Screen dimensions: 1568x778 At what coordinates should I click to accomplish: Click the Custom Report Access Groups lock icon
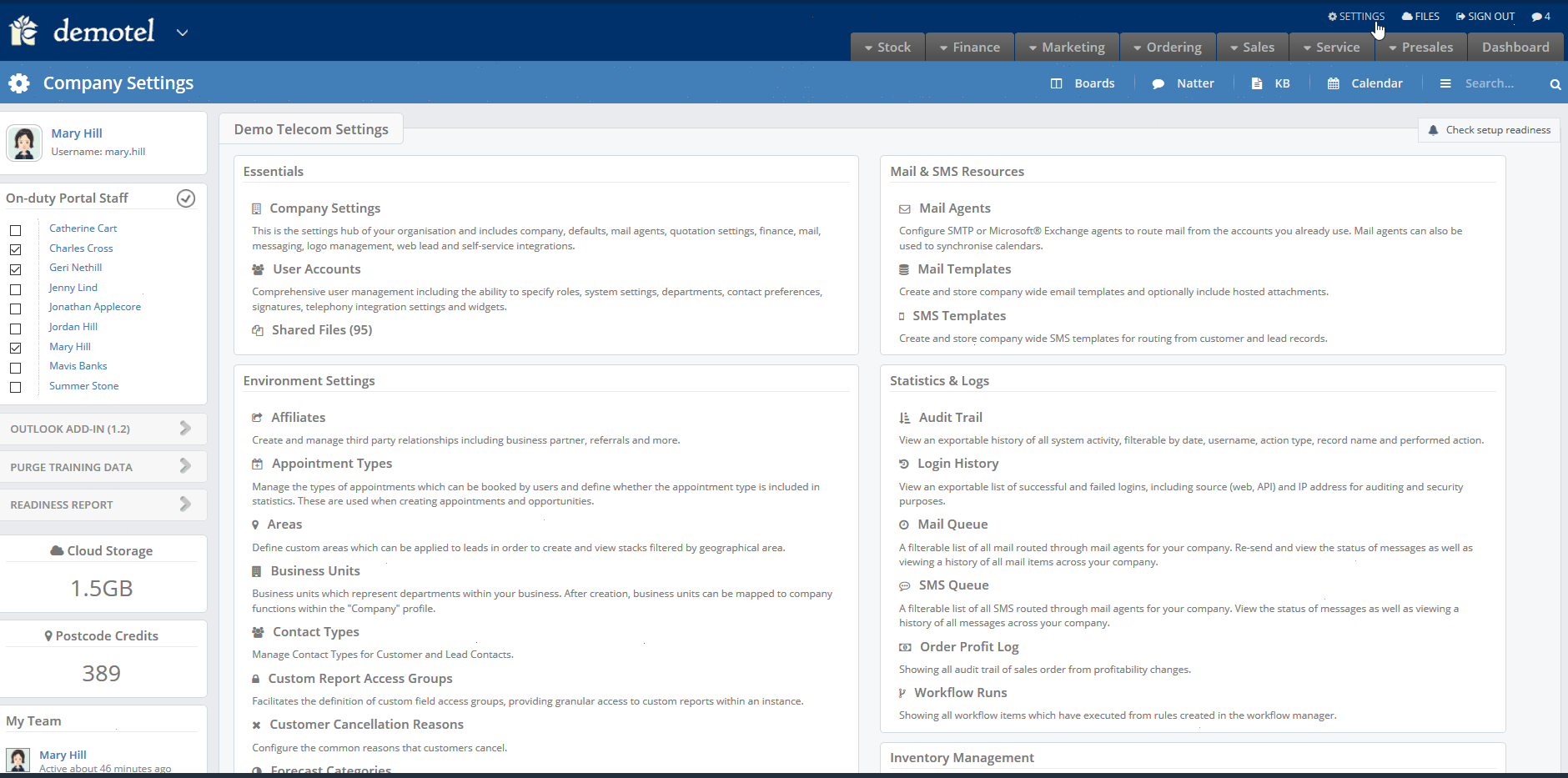point(255,679)
